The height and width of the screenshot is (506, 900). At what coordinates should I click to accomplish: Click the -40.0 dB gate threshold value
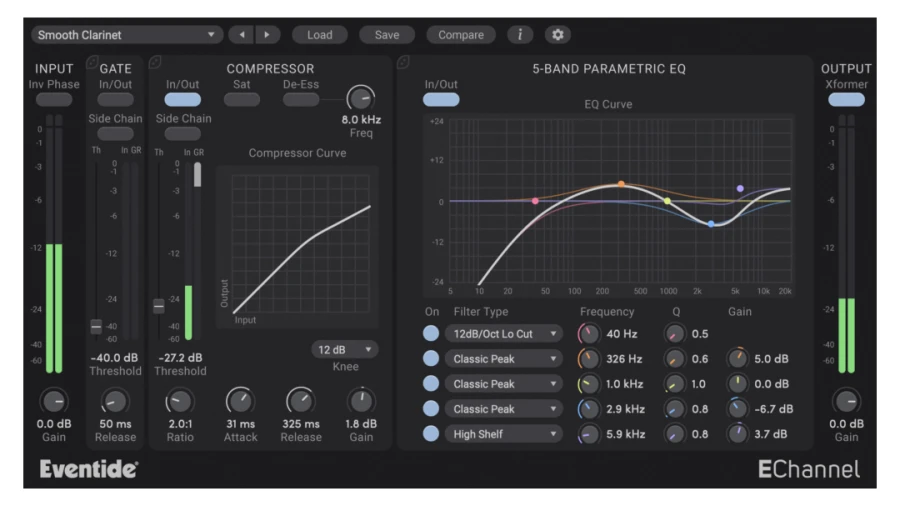pyautogui.click(x=114, y=357)
